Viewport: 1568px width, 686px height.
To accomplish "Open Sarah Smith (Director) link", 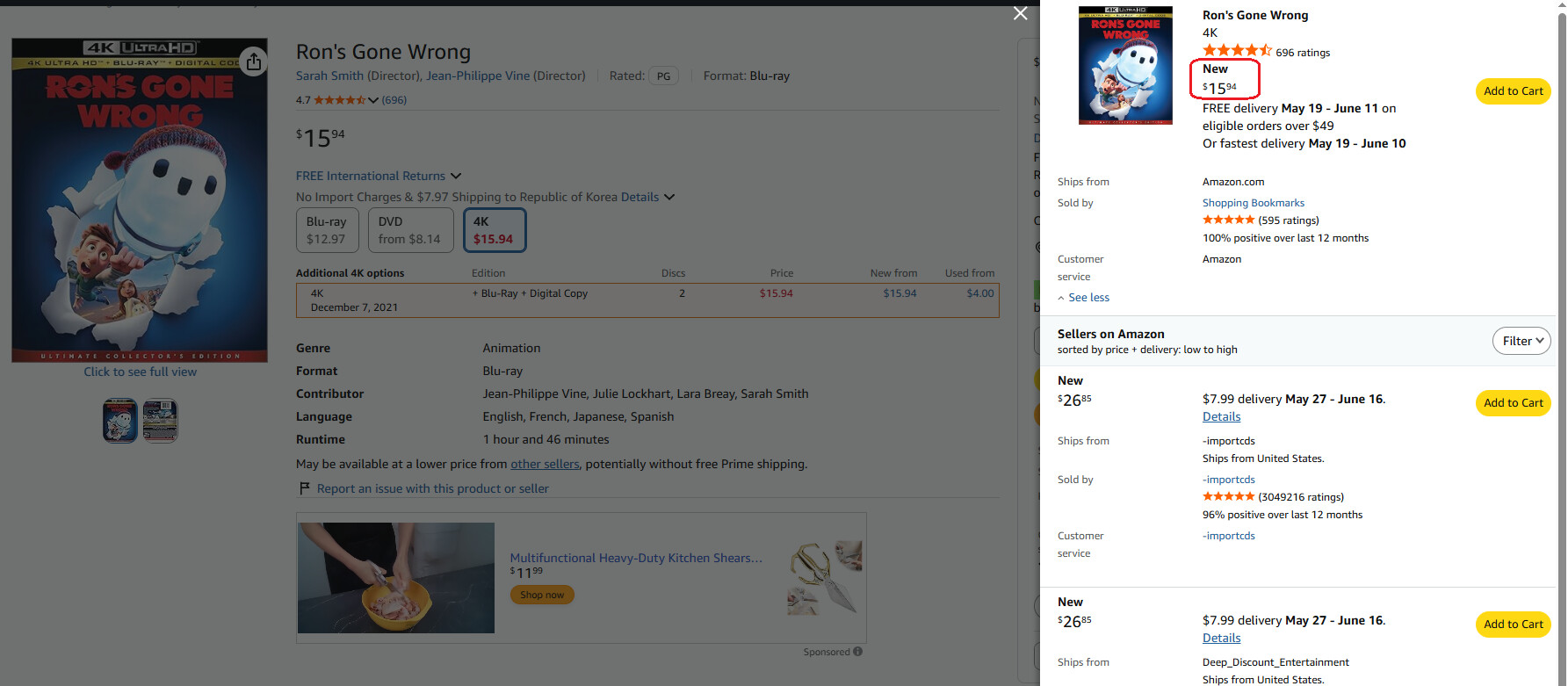I will tap(357, 76).
